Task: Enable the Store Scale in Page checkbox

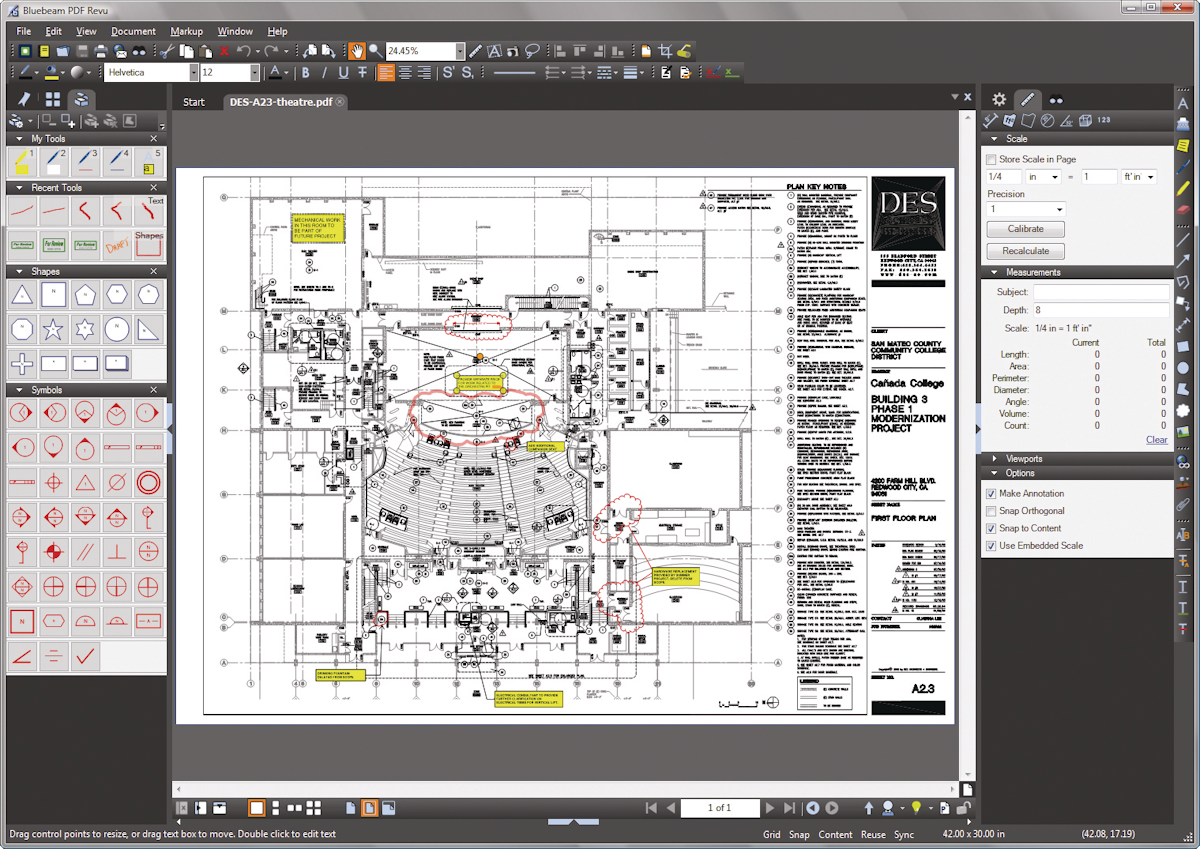Action: 991,159
